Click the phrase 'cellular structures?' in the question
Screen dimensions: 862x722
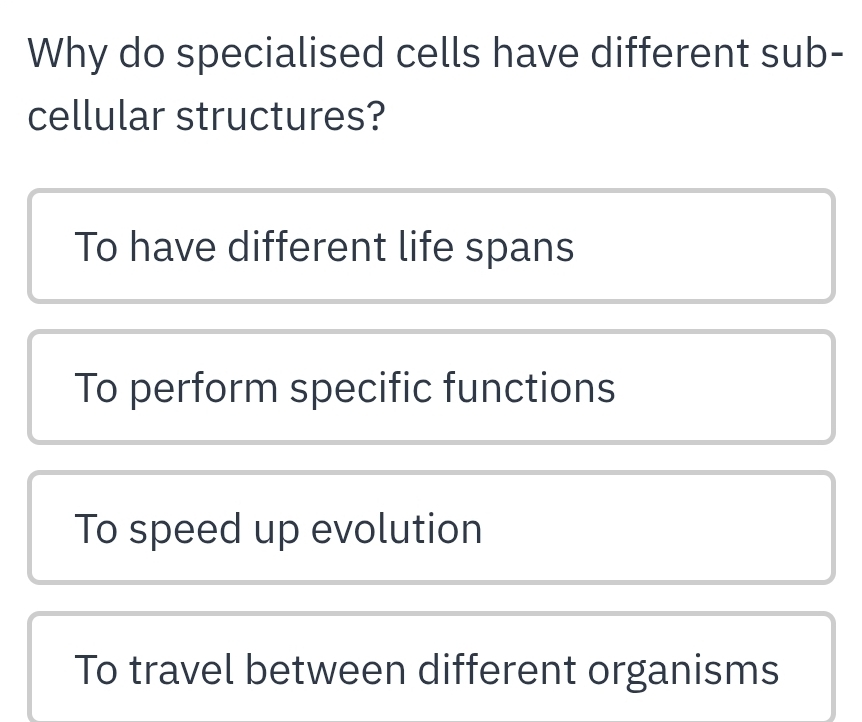click(x=206, y=116)
